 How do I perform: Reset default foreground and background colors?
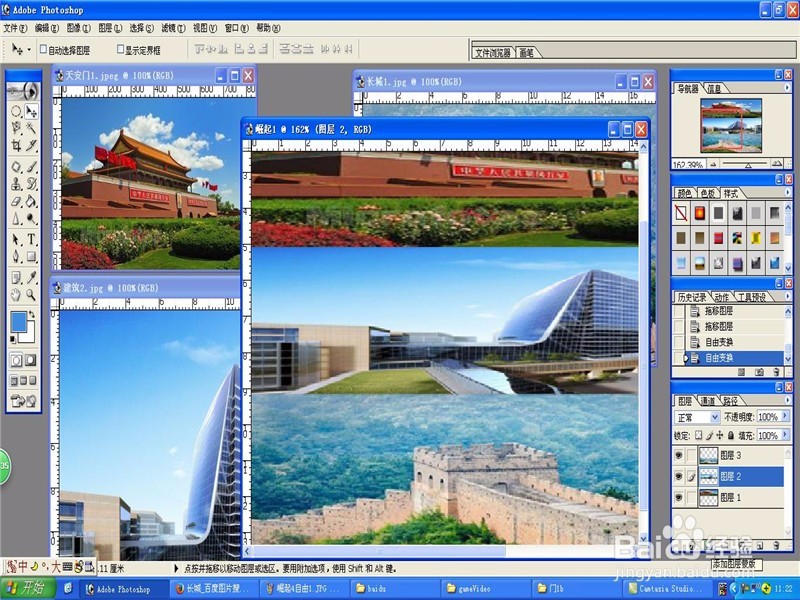[x=13, y=338]
